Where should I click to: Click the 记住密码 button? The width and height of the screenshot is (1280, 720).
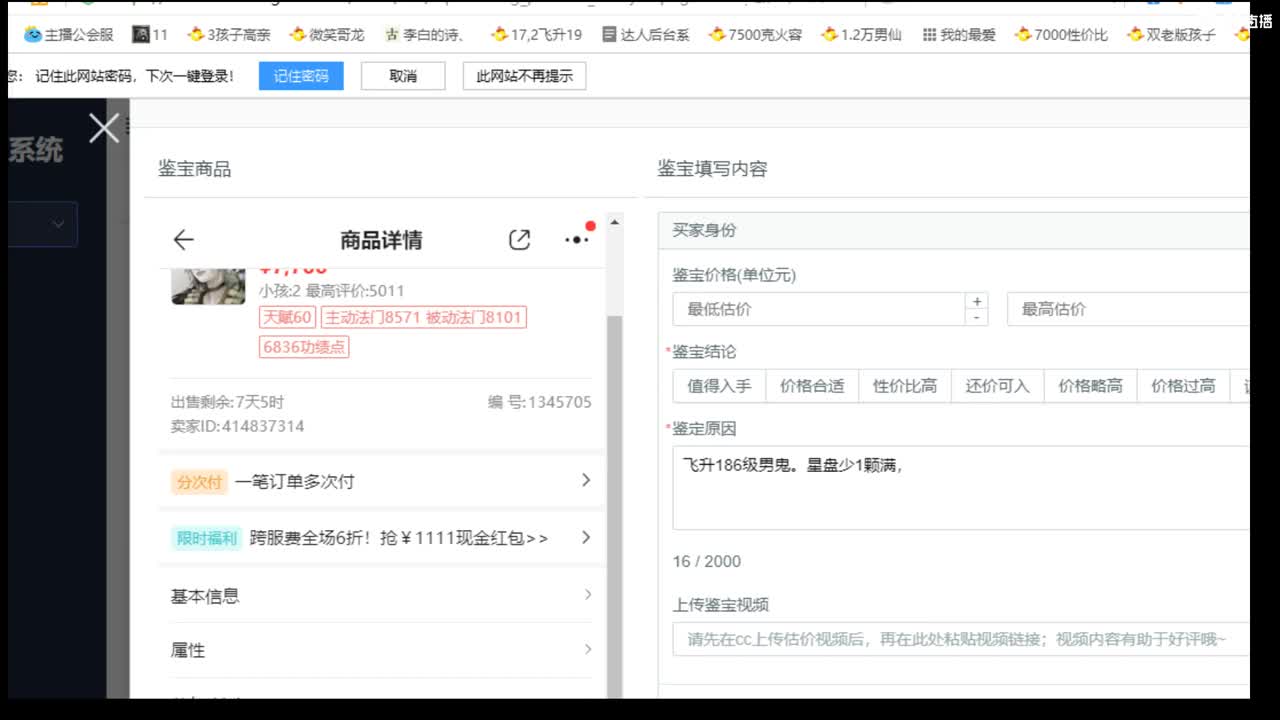[301, 76]
